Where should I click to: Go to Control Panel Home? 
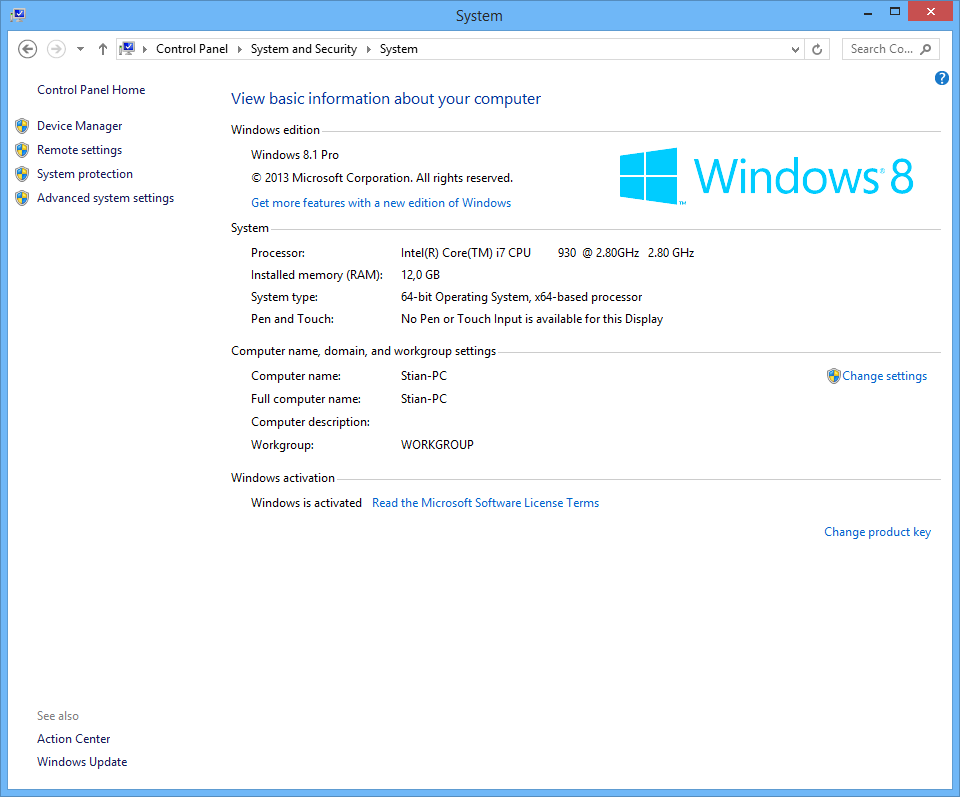(x=91, y=90)
